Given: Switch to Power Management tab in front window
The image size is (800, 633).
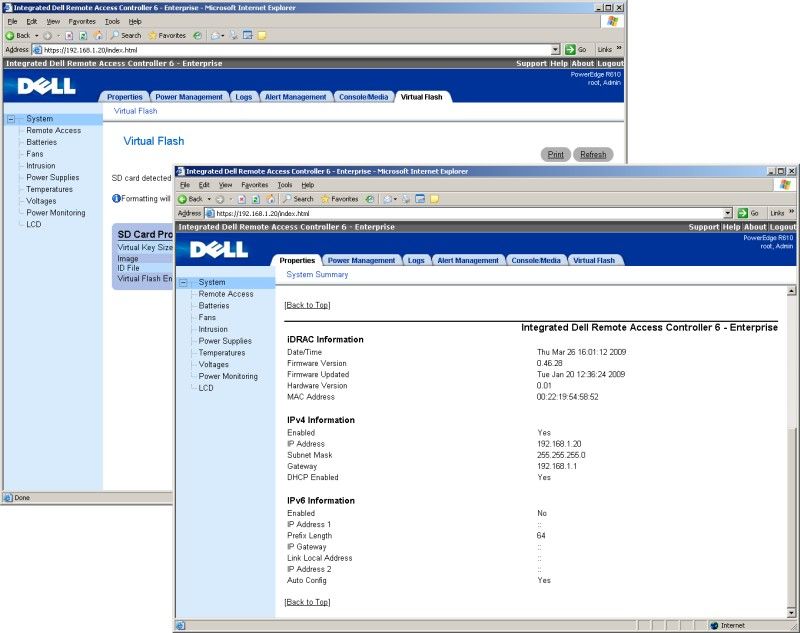Looking at the screenshot, I should tap(361, 261).
